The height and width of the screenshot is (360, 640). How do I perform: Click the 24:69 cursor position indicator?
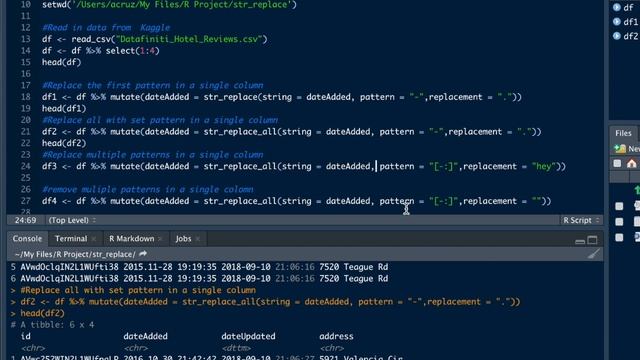(25, 220)
